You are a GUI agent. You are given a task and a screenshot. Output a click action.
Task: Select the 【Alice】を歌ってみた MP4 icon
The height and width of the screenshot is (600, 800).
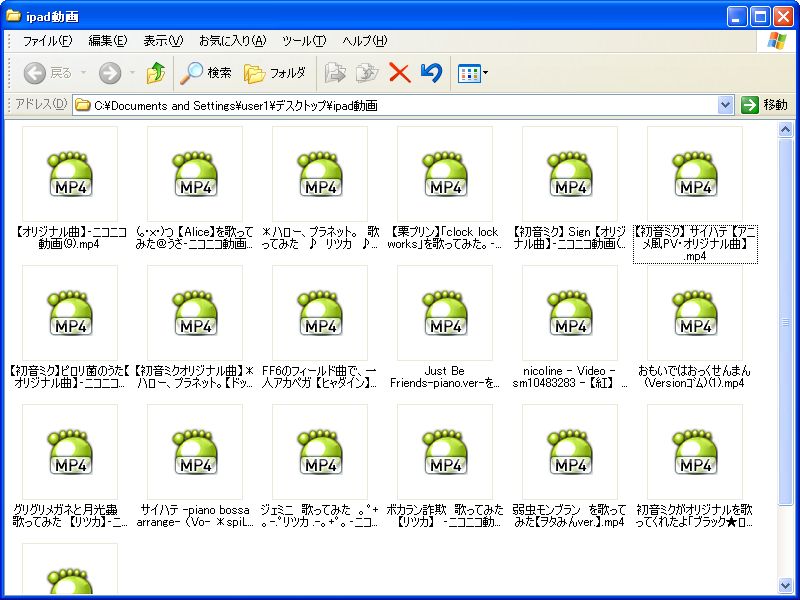(x=195, y=174)
